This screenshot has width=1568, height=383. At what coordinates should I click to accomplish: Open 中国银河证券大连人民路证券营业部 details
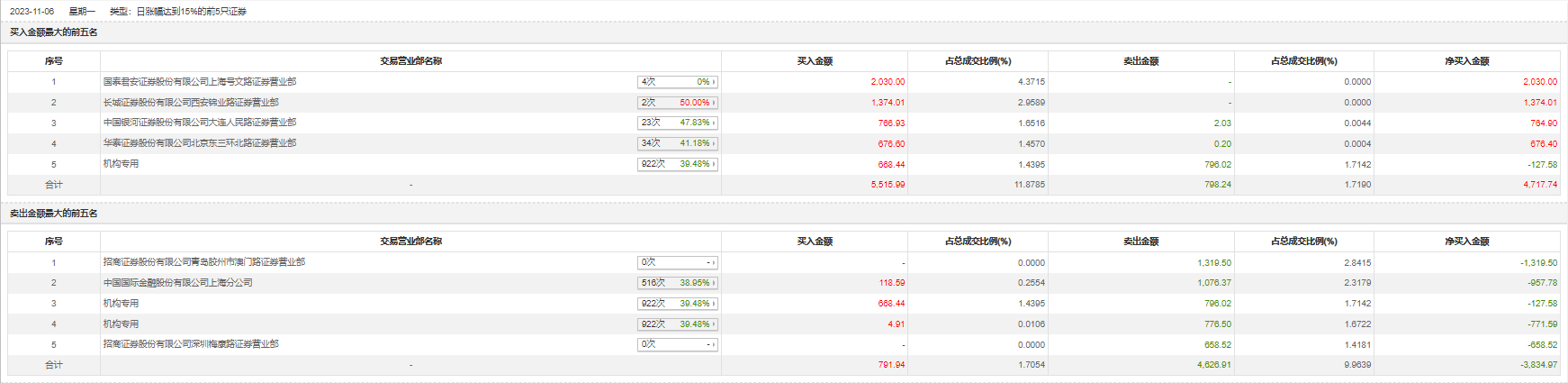(199, 123)
